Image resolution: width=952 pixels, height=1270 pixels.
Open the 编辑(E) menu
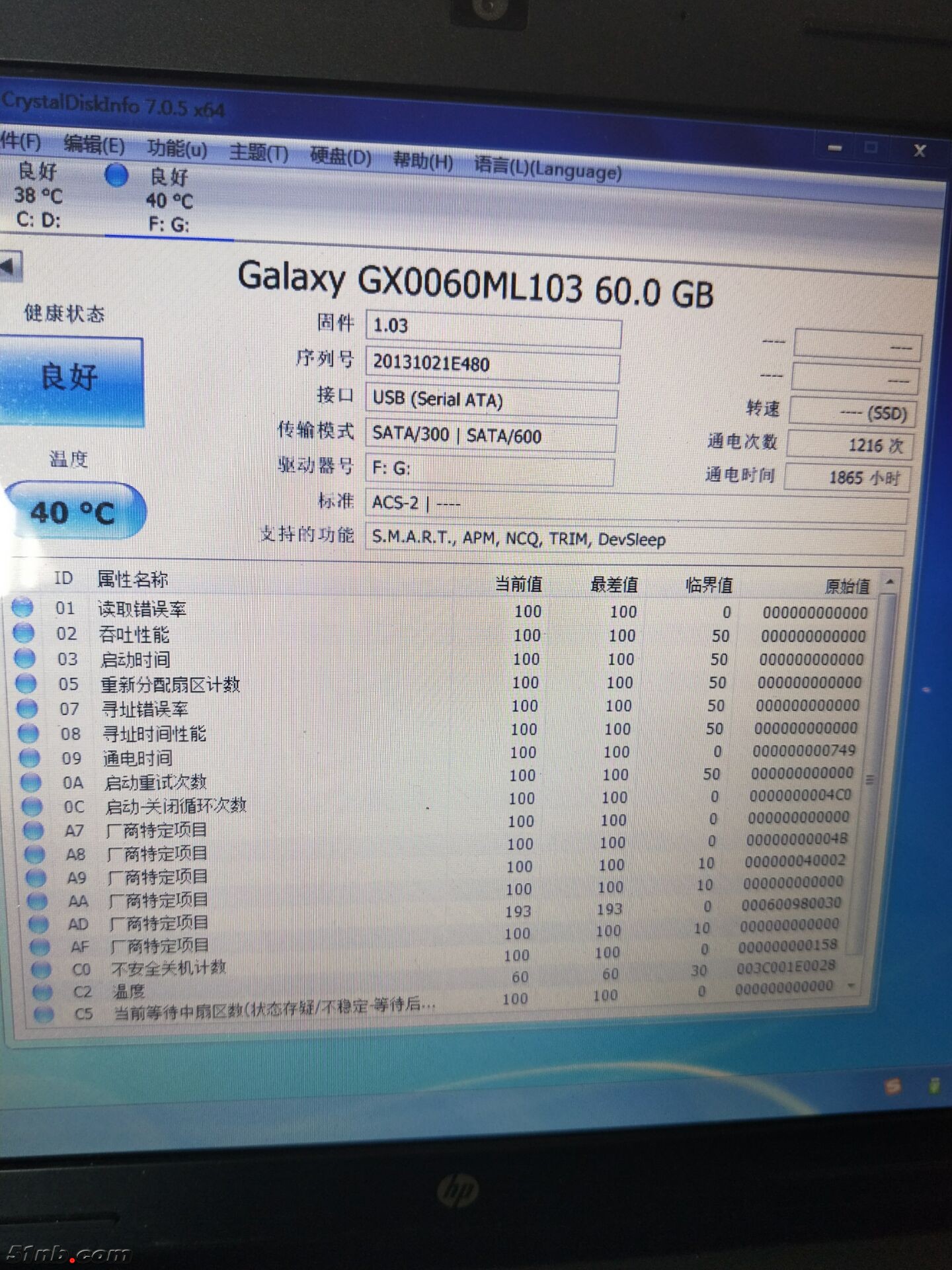point(94,144)
